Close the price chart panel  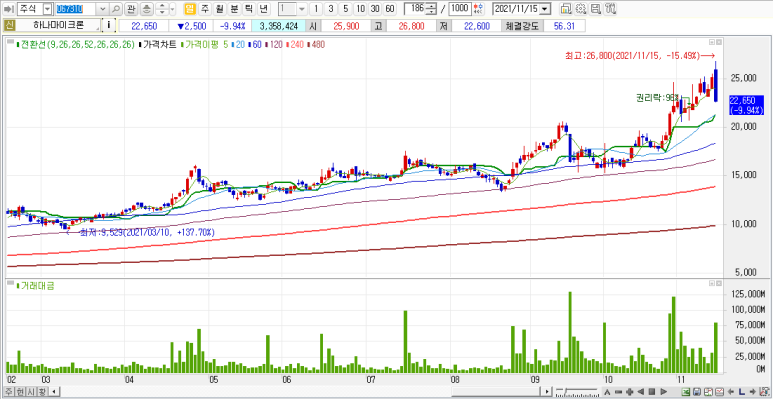click(718, 42)
